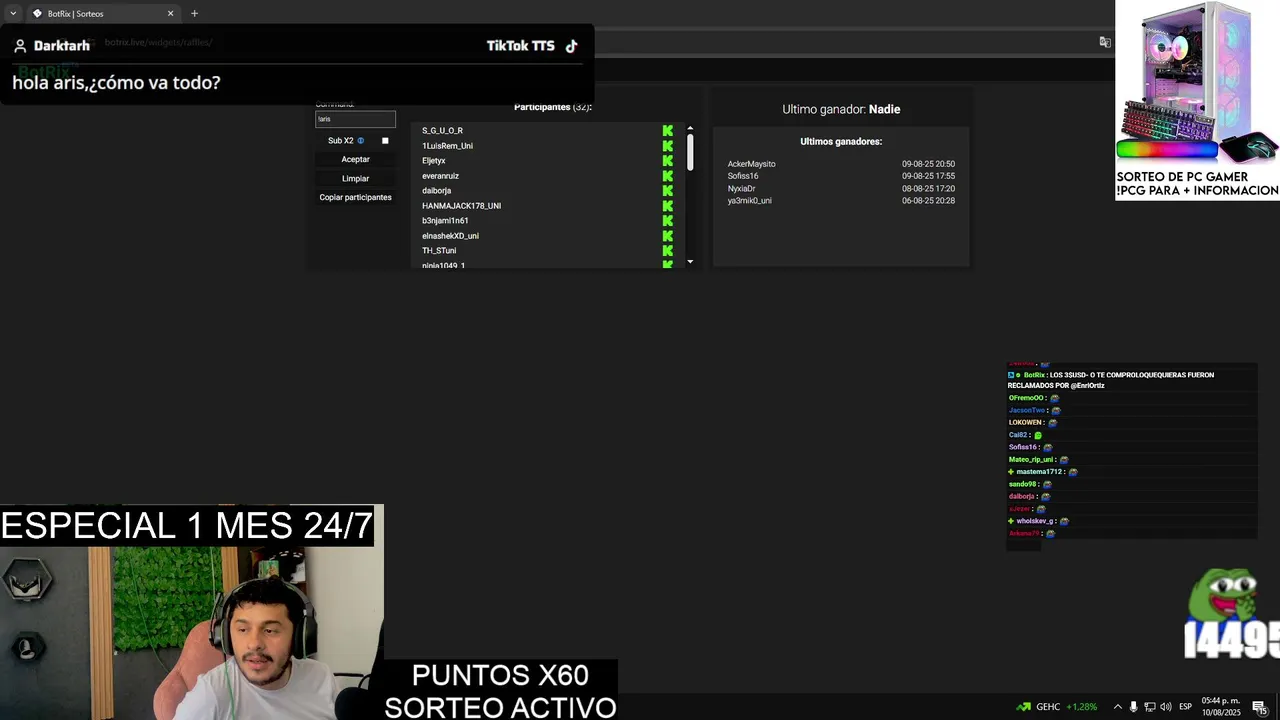The height and width of the screenshot is (720, 1280).
Task: Click chat user Mateo_rip_uni
Action: (x=1031, y=460)
